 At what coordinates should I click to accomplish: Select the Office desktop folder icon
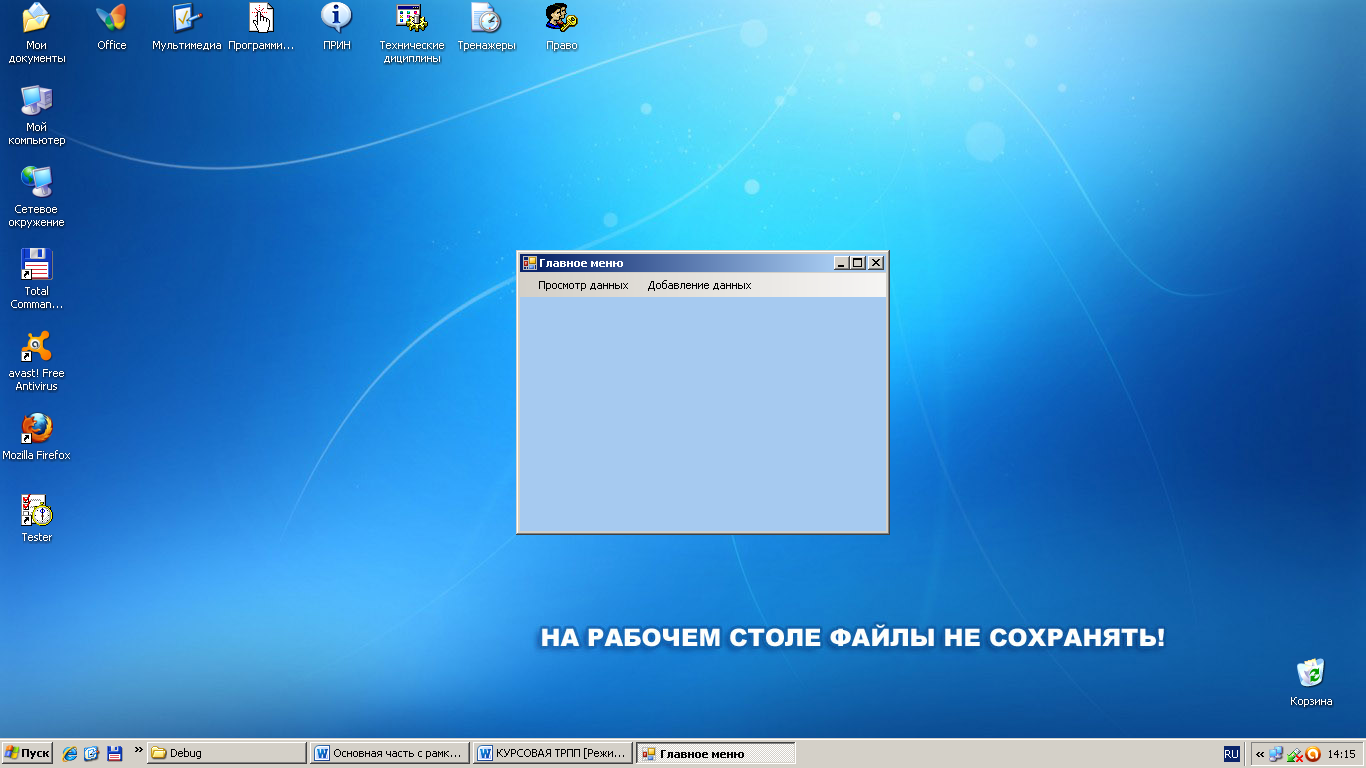pyautogui.click(x=112, y=27)
